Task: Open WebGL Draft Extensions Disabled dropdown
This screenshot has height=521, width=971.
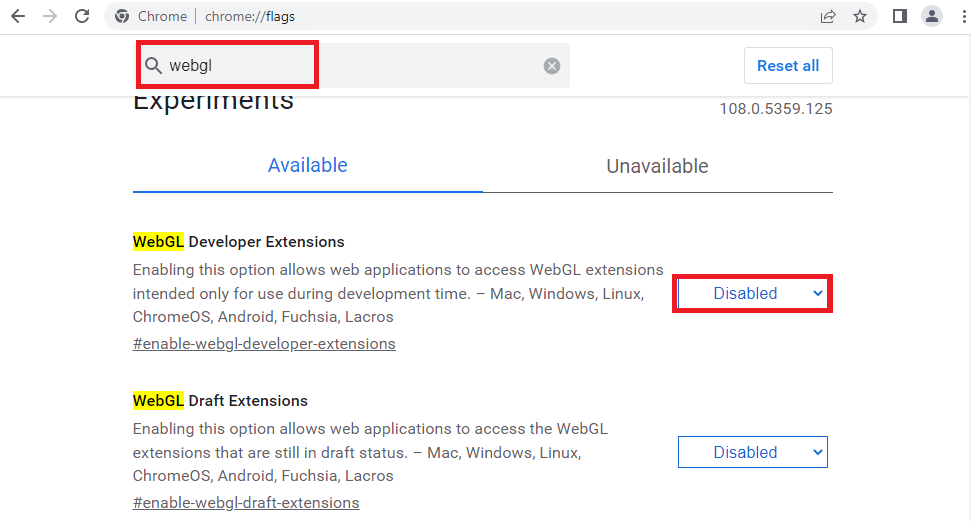Action: (x=752, y=452)
